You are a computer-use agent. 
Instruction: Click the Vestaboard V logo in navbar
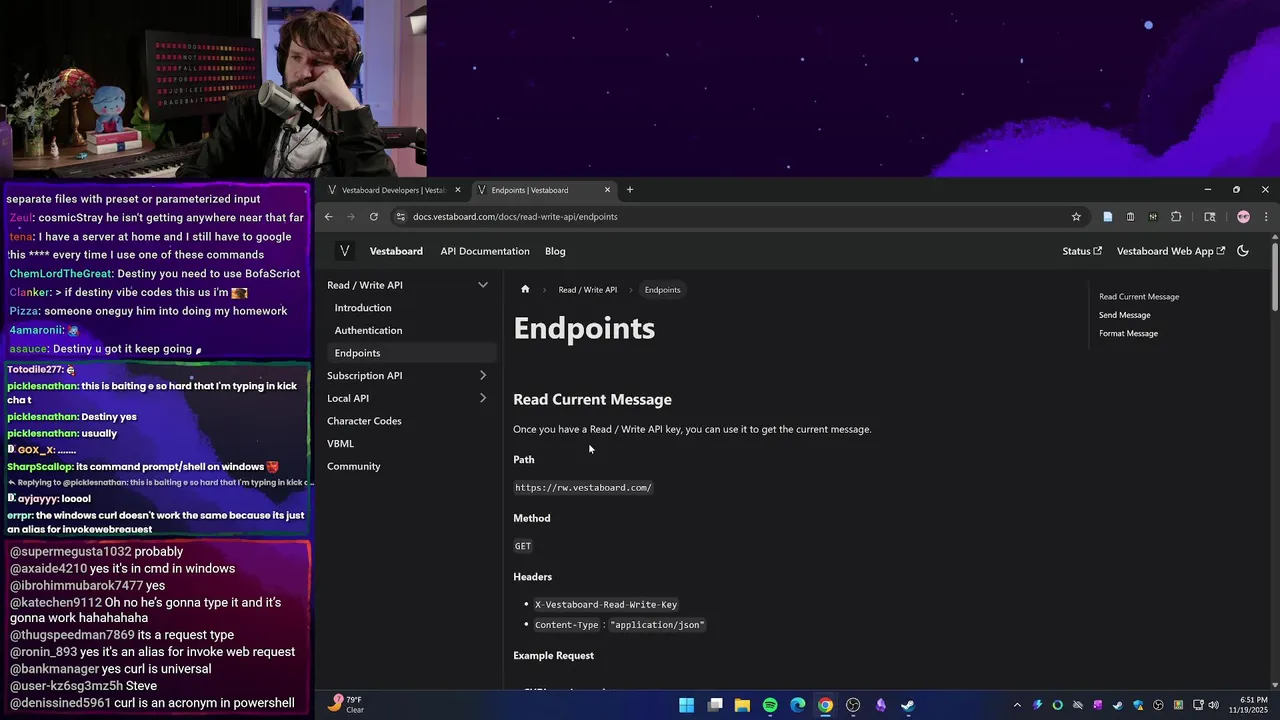coord(345,251)
